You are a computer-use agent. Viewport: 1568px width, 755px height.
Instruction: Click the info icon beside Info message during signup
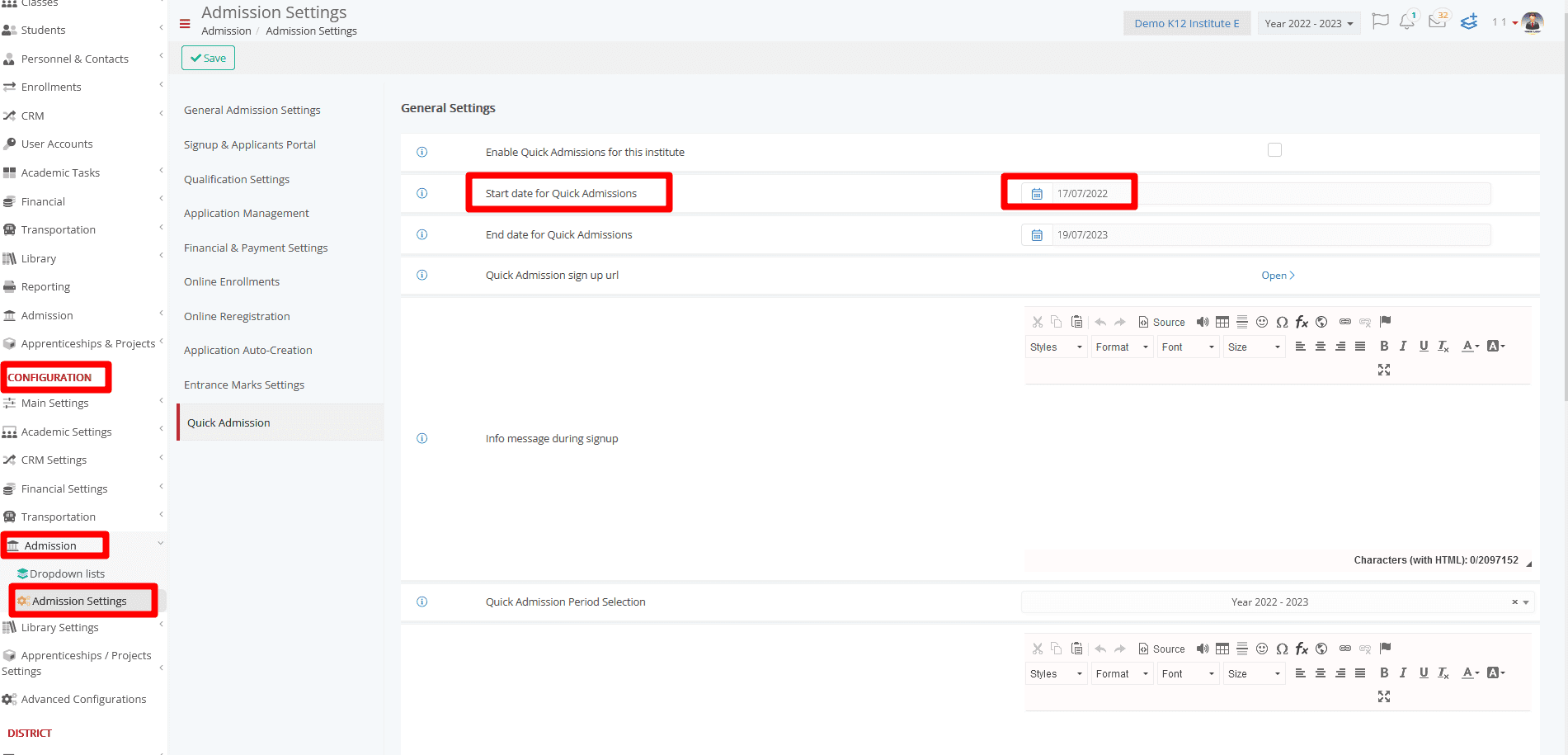[x=422, y=438]
